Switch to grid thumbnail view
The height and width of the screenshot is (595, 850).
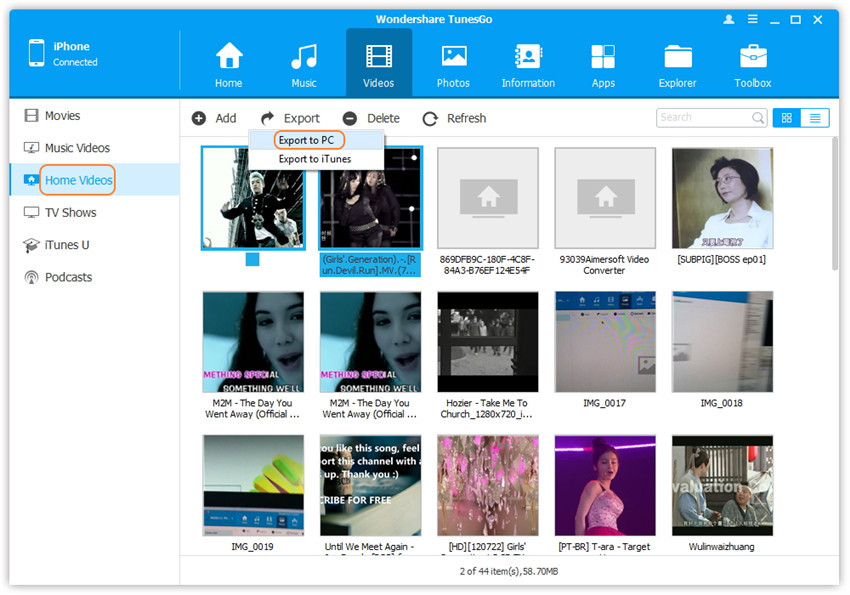[x=786, y=118]
